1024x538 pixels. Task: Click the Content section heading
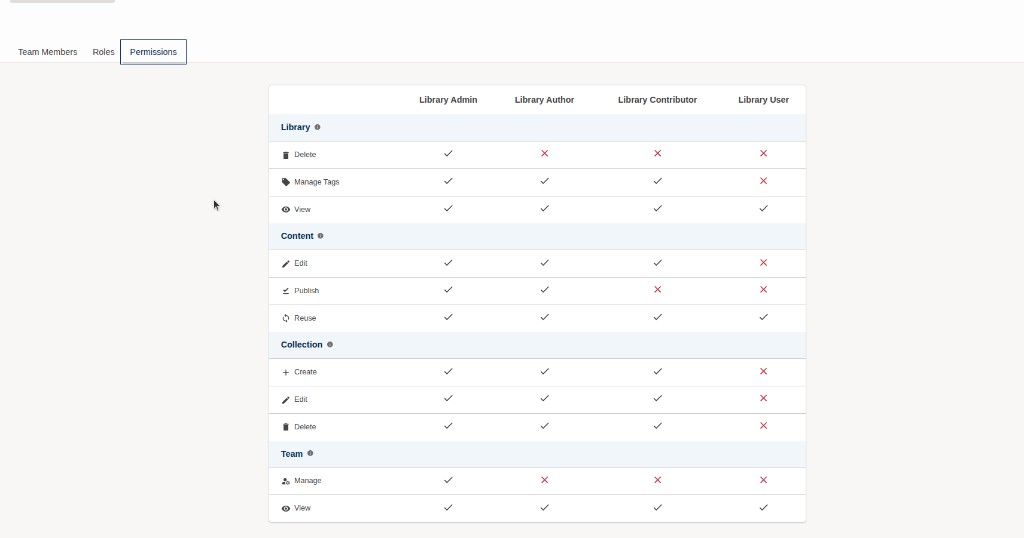[297, 236]
